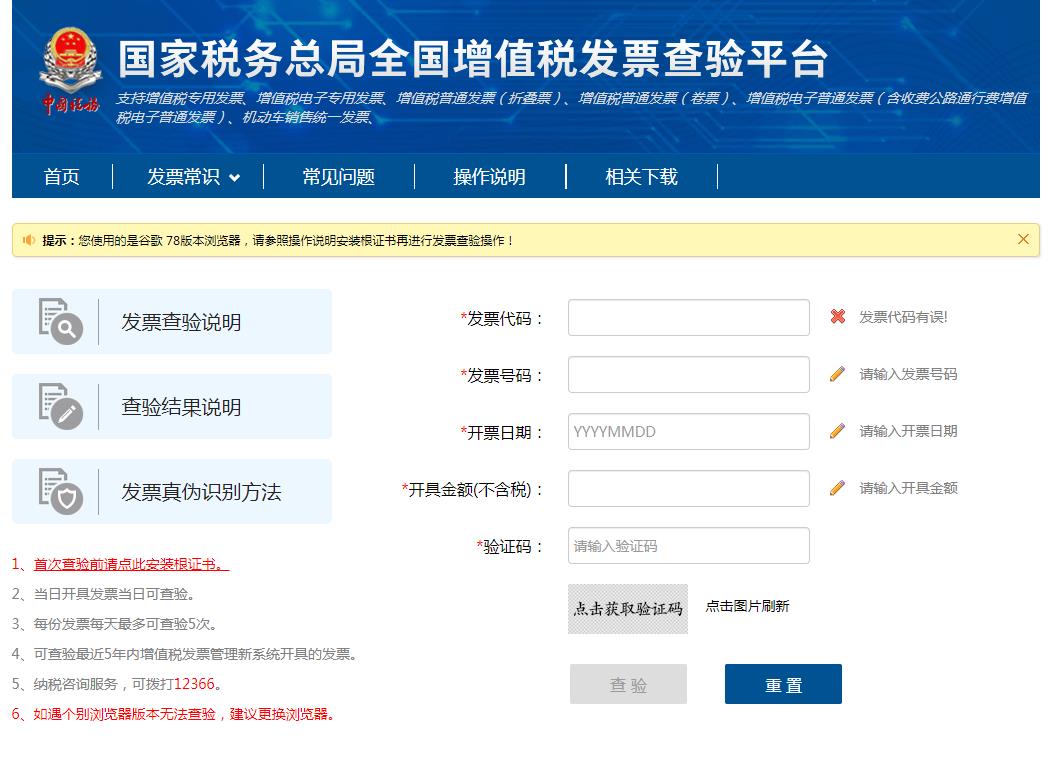
Task: Open the 常见问题 navigation item
Action: pos(338,177)
